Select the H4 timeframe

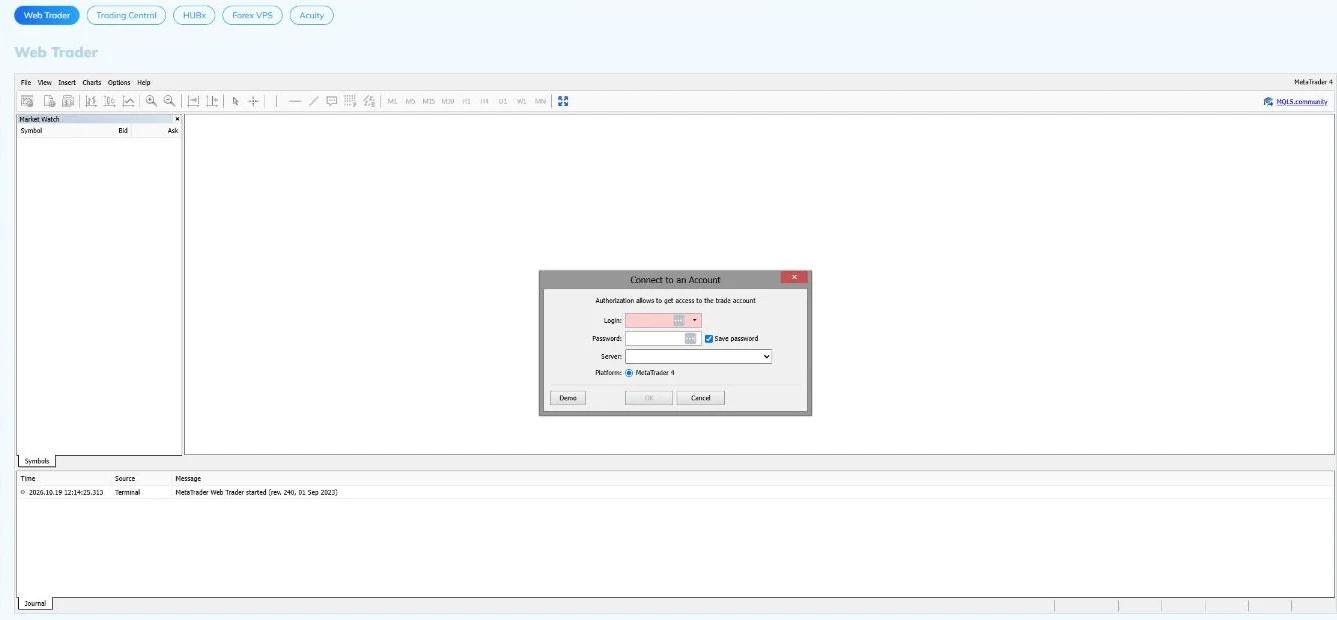485,101
